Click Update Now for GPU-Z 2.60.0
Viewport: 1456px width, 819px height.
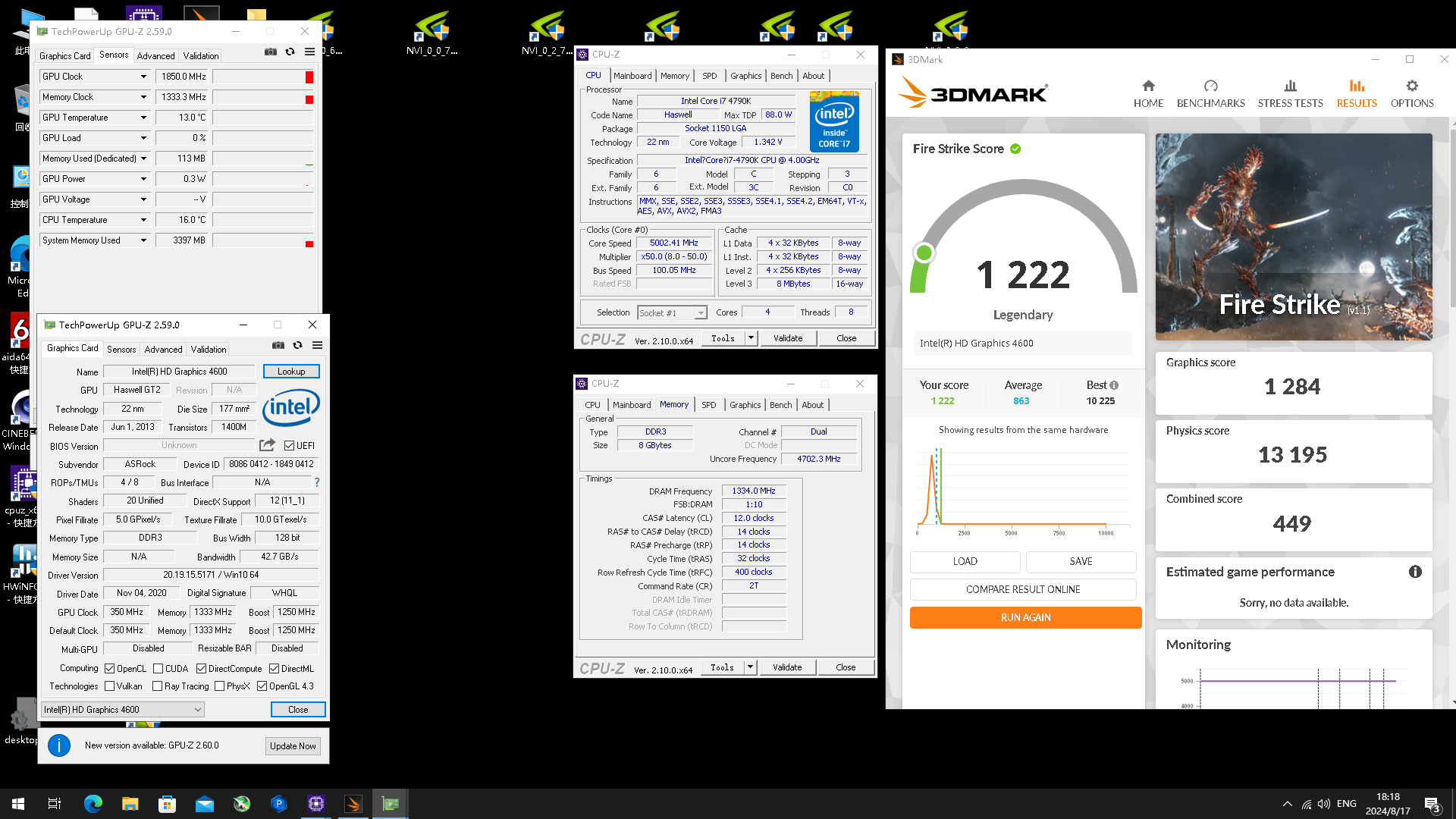293,746
